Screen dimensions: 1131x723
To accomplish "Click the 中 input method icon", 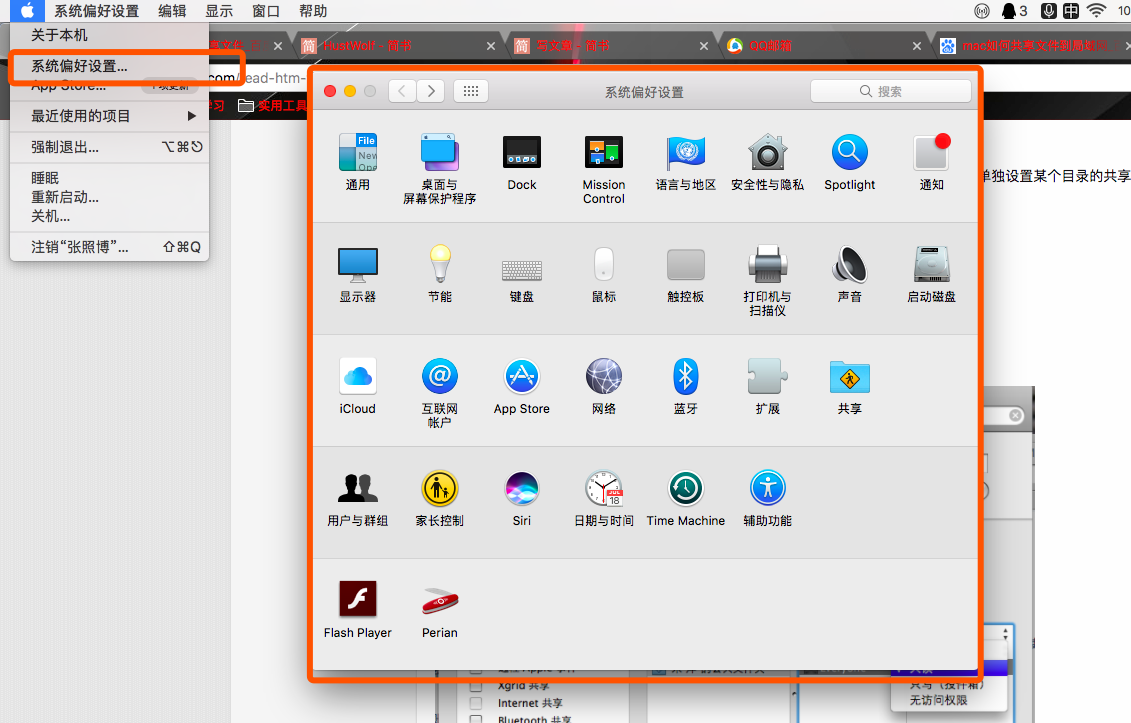I will (1072, 11).
